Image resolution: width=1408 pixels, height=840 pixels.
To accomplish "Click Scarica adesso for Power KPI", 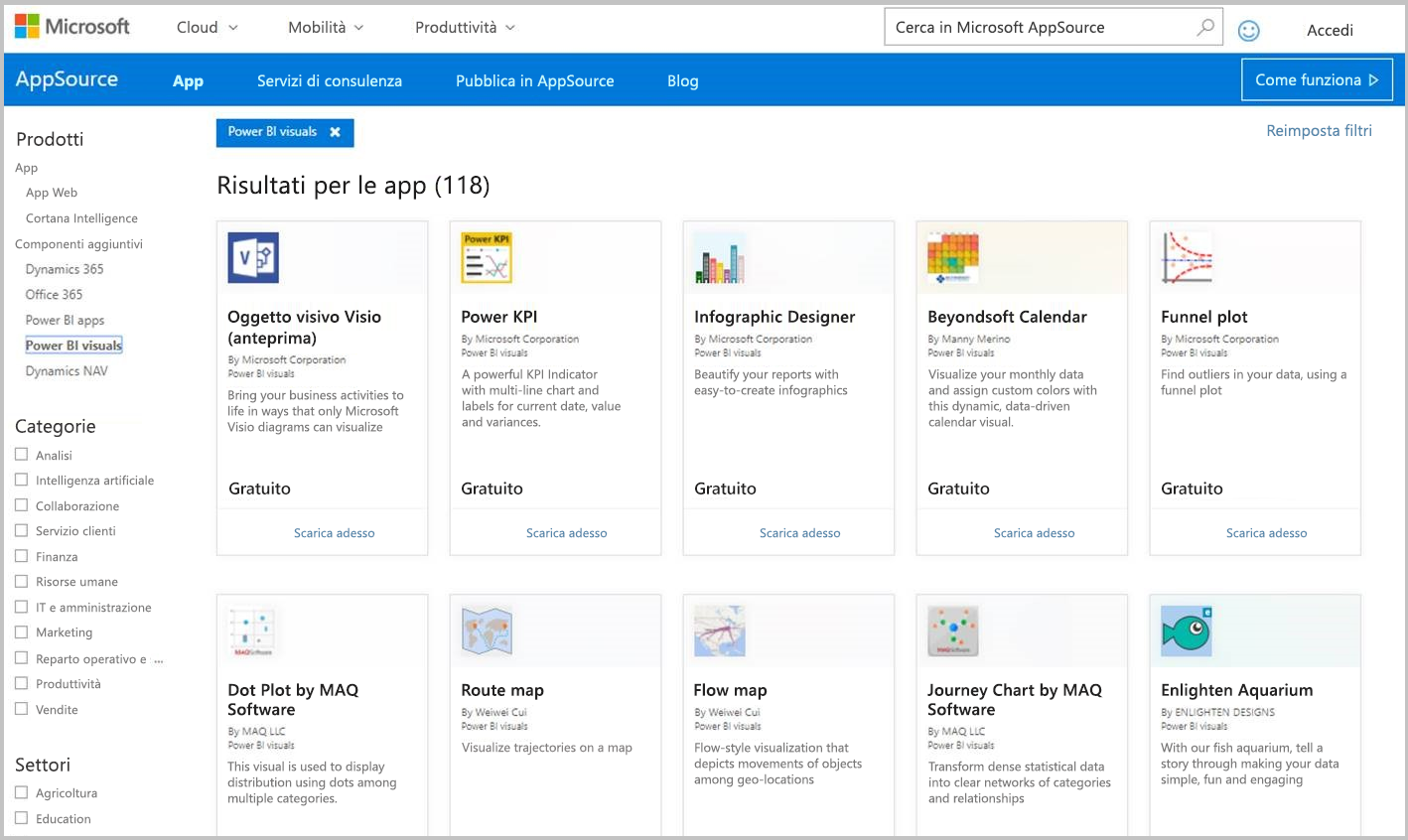I will [567, 533].
